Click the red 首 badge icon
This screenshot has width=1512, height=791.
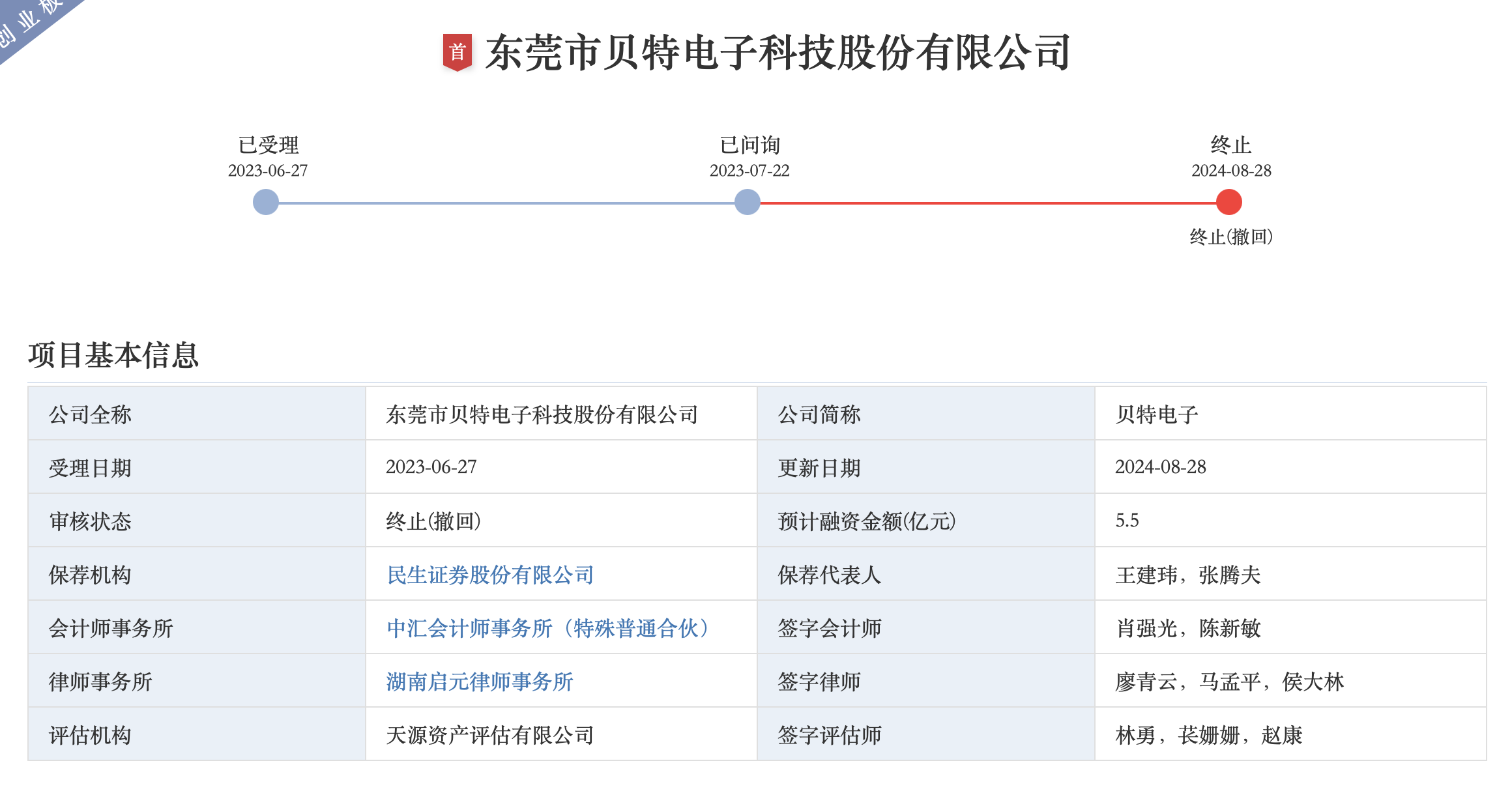pos(458,52)
